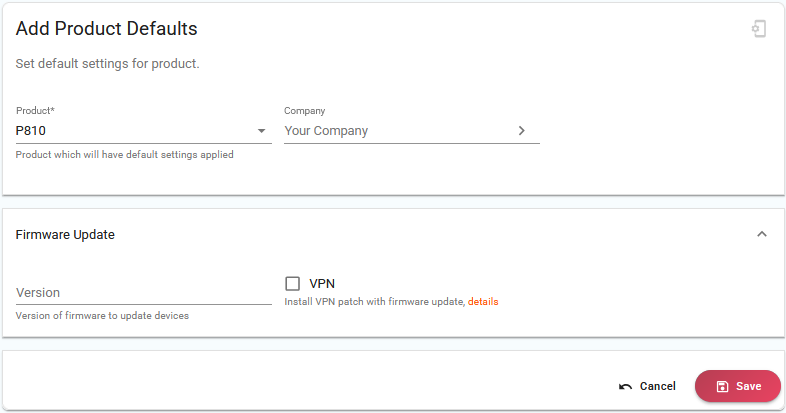786x413 pixels.
Task: Open the VPN patch details link
Action: click(x=483, y=302)
